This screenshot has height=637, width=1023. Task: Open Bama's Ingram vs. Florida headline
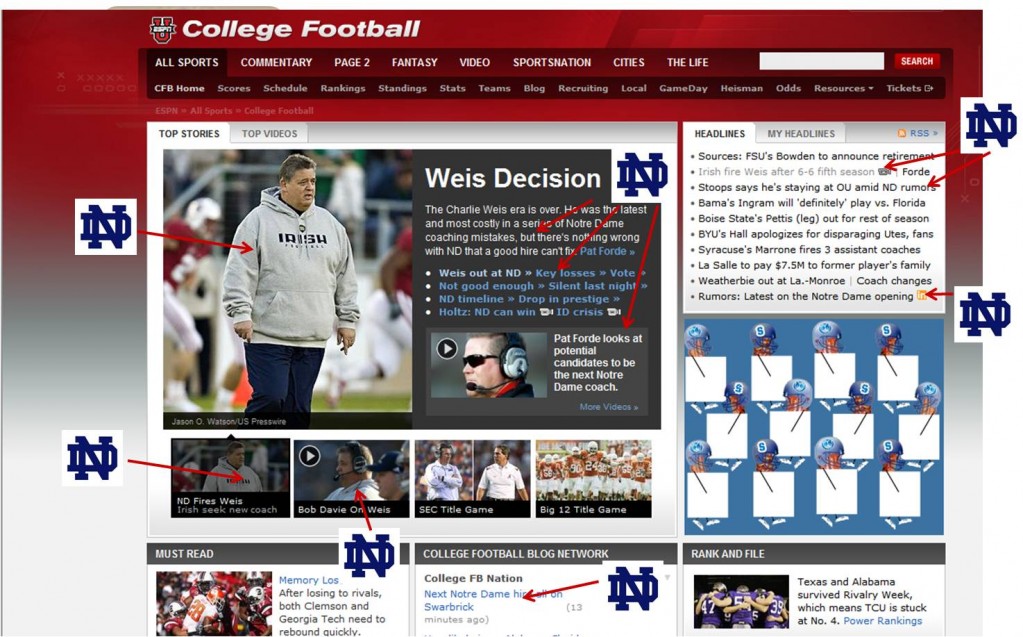click(x=811, y=203)
